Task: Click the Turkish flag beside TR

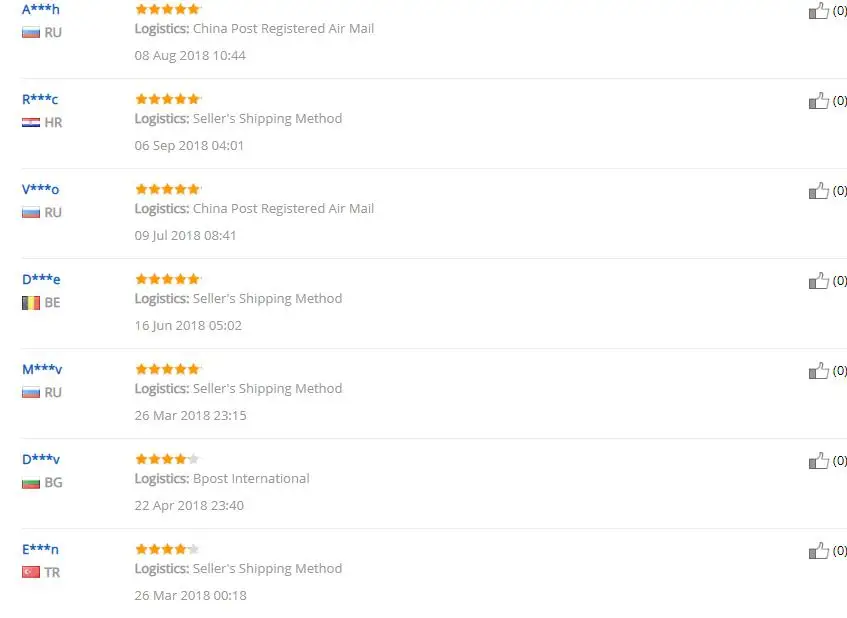Action: pos(31,572)
